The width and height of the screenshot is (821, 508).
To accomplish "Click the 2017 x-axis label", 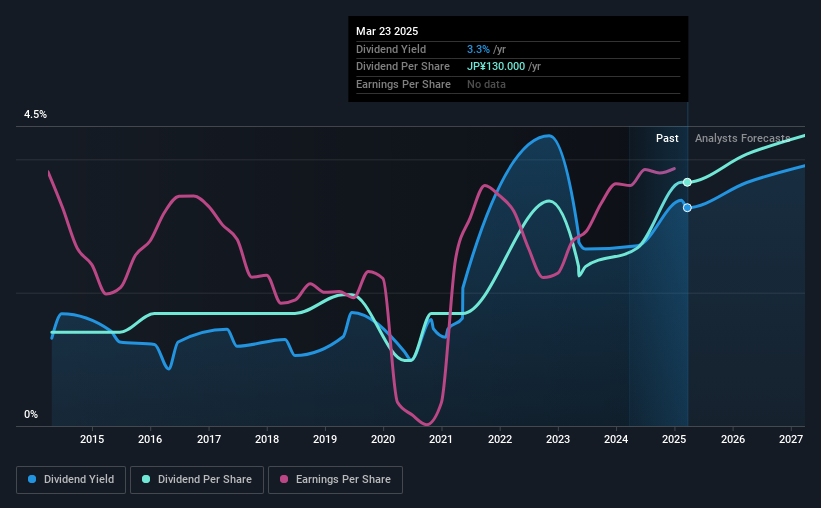I will (x=208, y=439).
